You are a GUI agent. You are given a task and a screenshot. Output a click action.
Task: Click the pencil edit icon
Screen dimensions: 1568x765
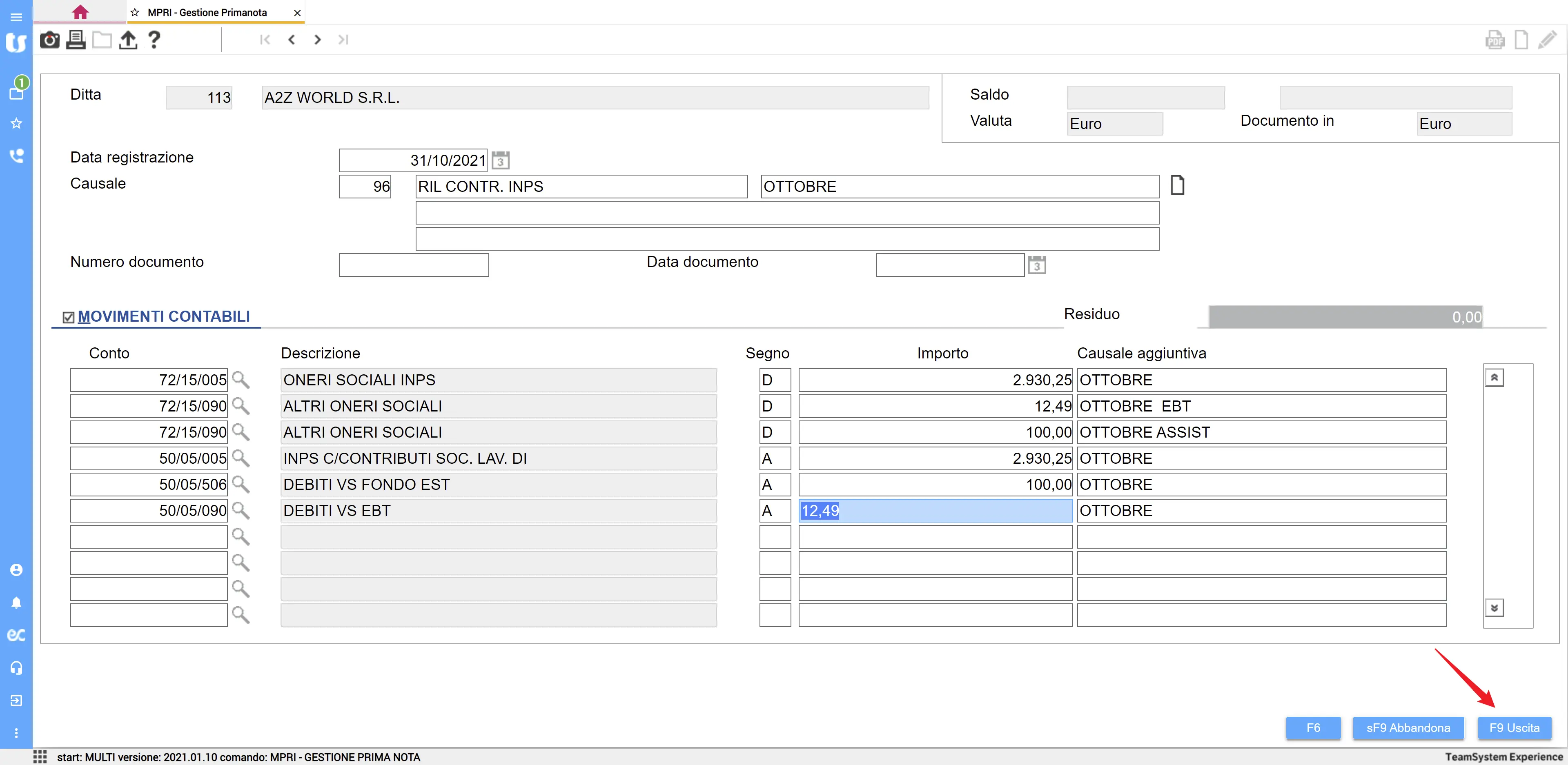click(1547, 40)
